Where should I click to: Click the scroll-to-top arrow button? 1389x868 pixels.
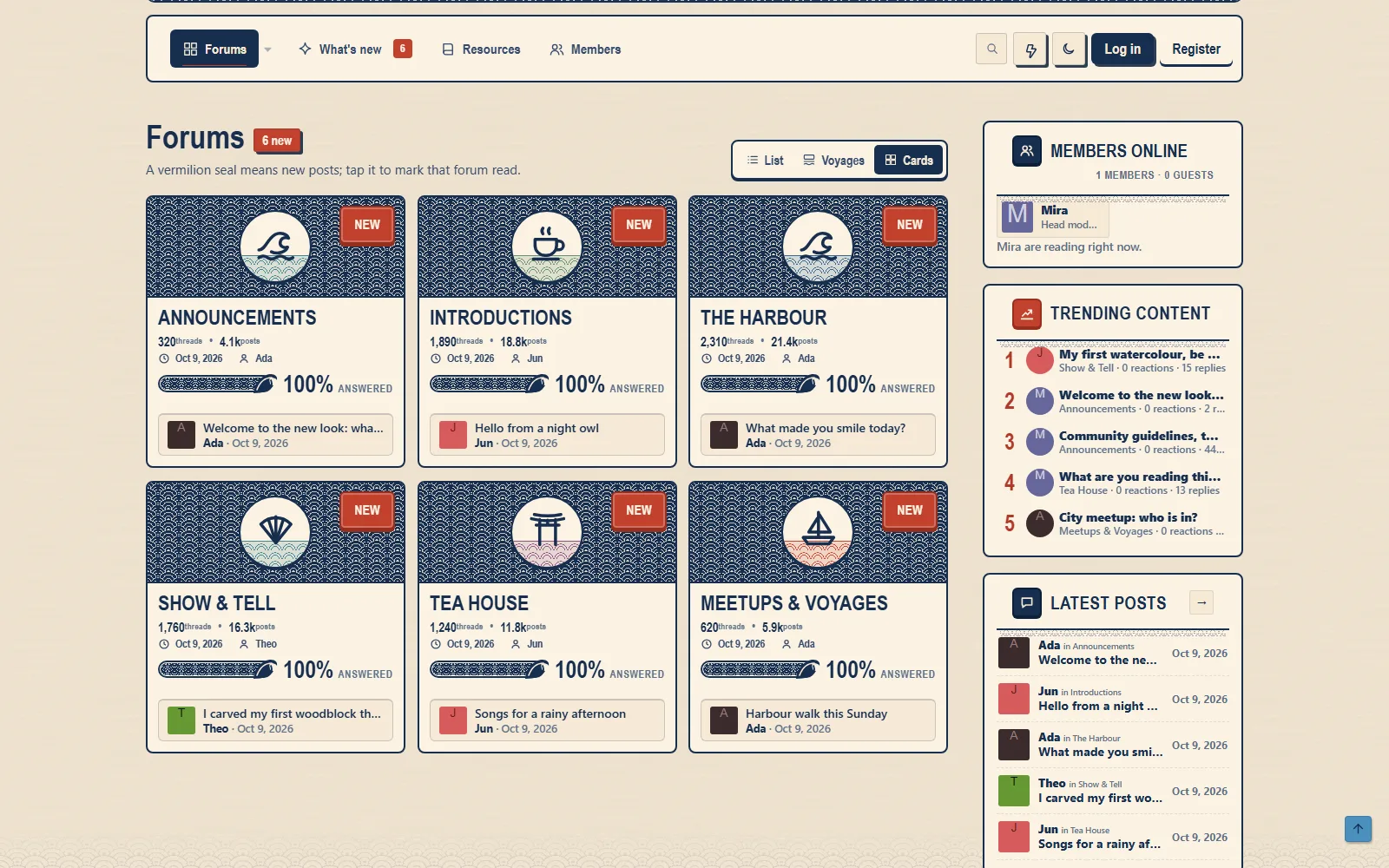coord(1358,829)
